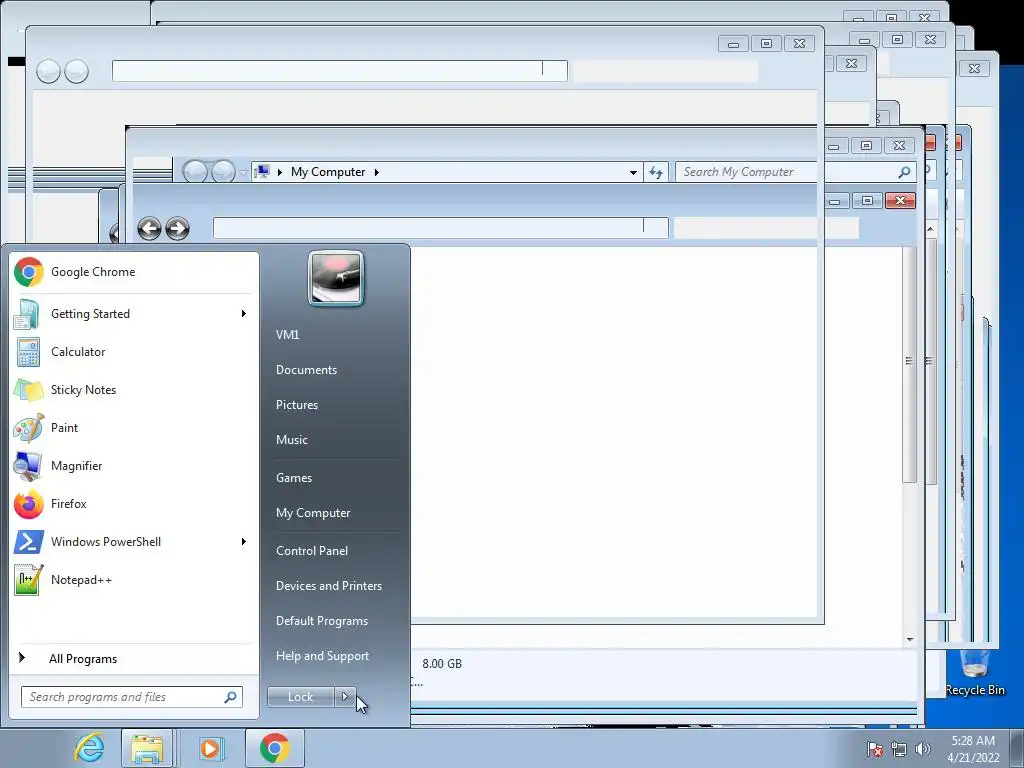Open Sticky Notes from Start menu
Image resolution: width=1024 pixels, height=768 pixels.
[x=134, y=390]
